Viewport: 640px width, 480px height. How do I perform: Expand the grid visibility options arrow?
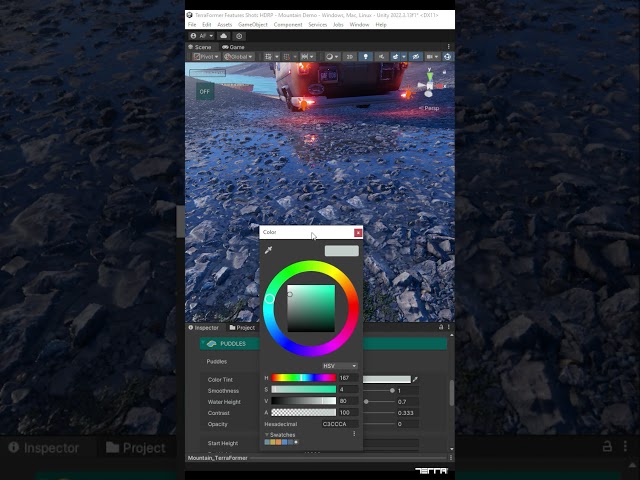277,57
